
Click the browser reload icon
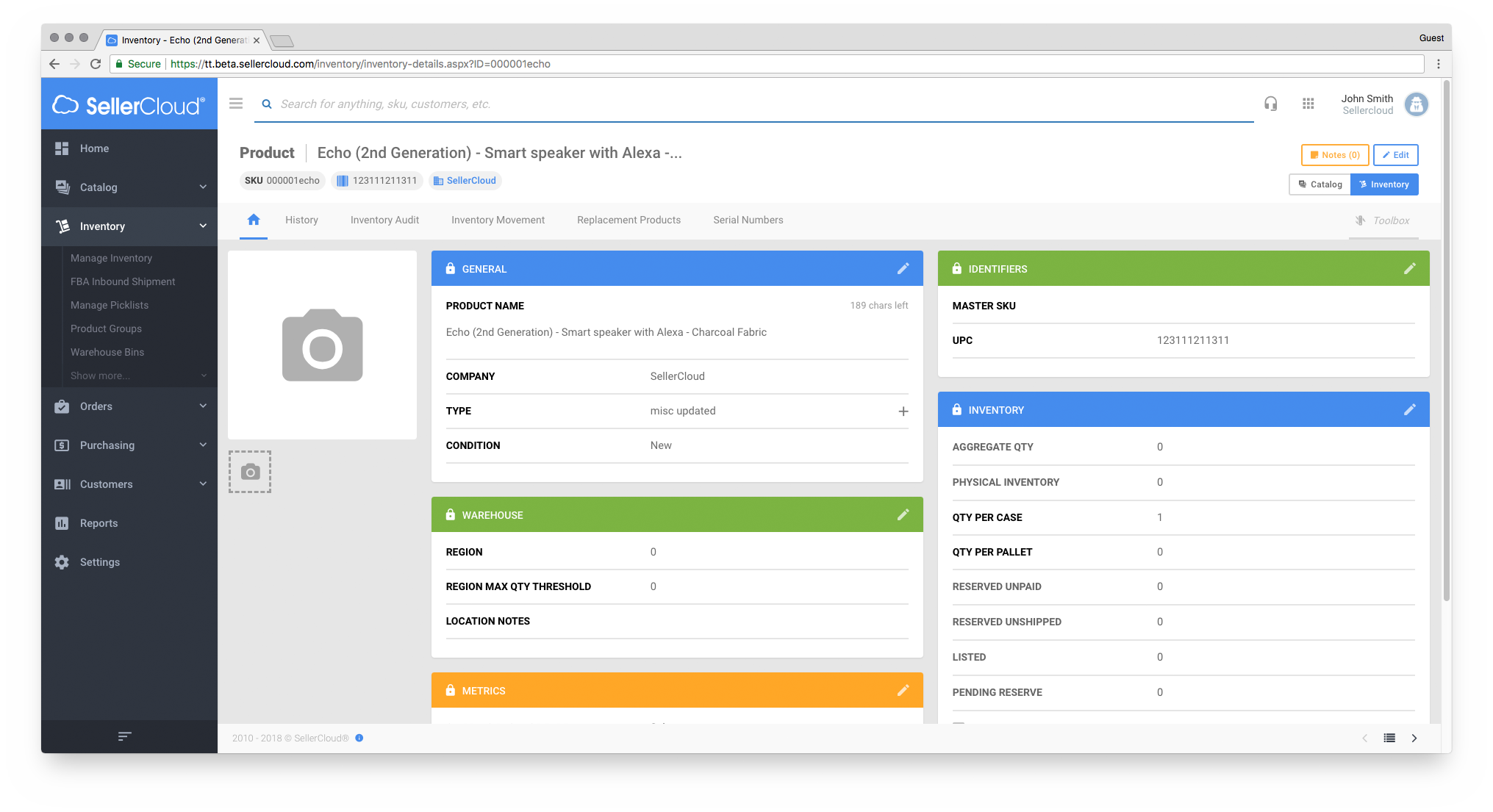(x=96, y=64)
